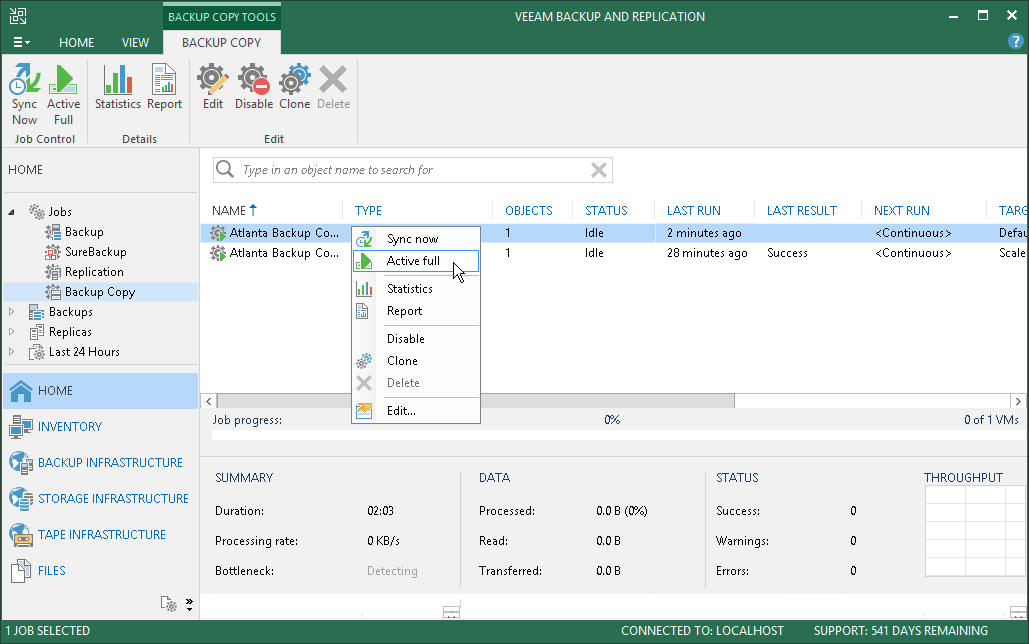
Task: Switch to the HOME ribbon tab
Action: pyautogui.click(x=76, y=42)
